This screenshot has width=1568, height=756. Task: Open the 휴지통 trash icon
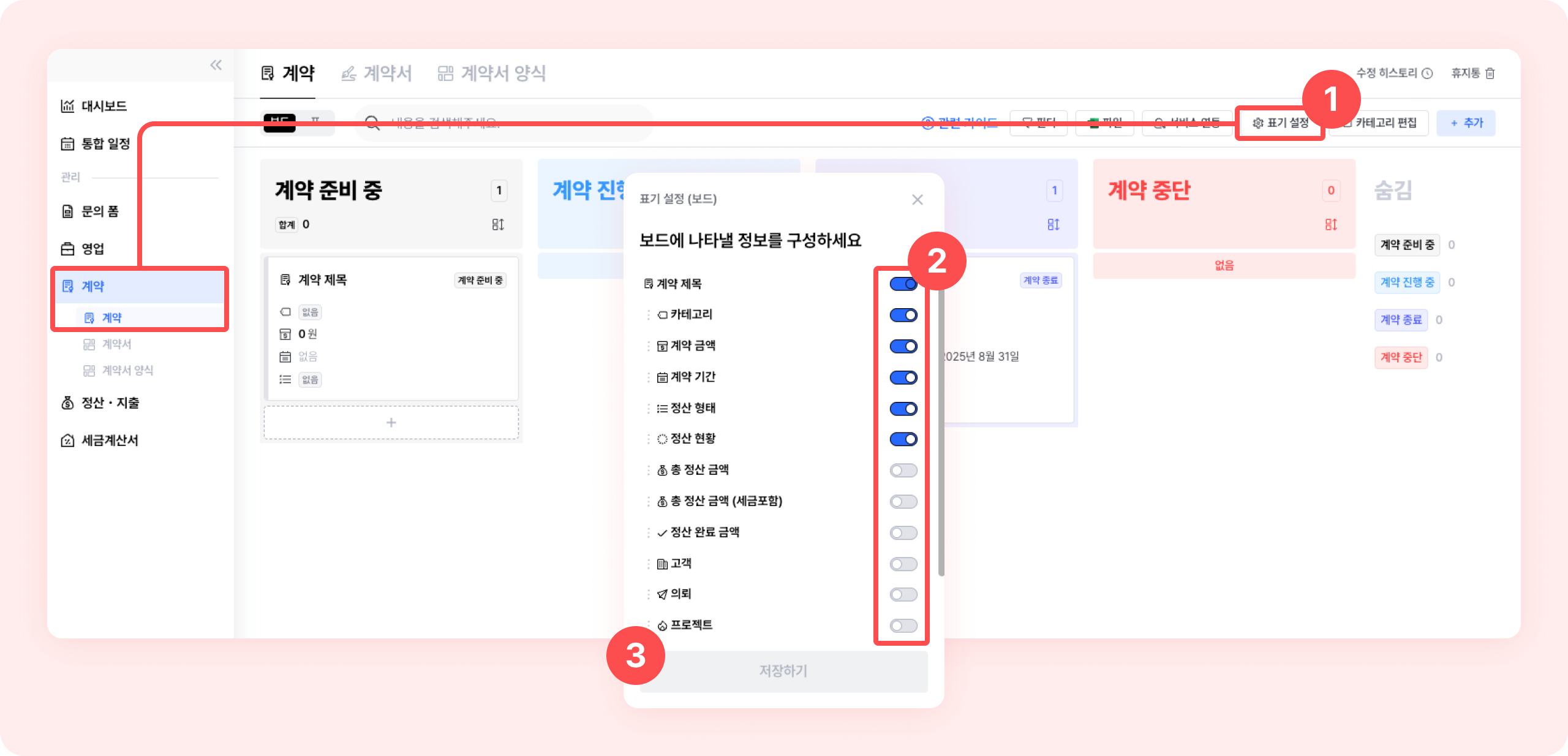[1490, 74]
